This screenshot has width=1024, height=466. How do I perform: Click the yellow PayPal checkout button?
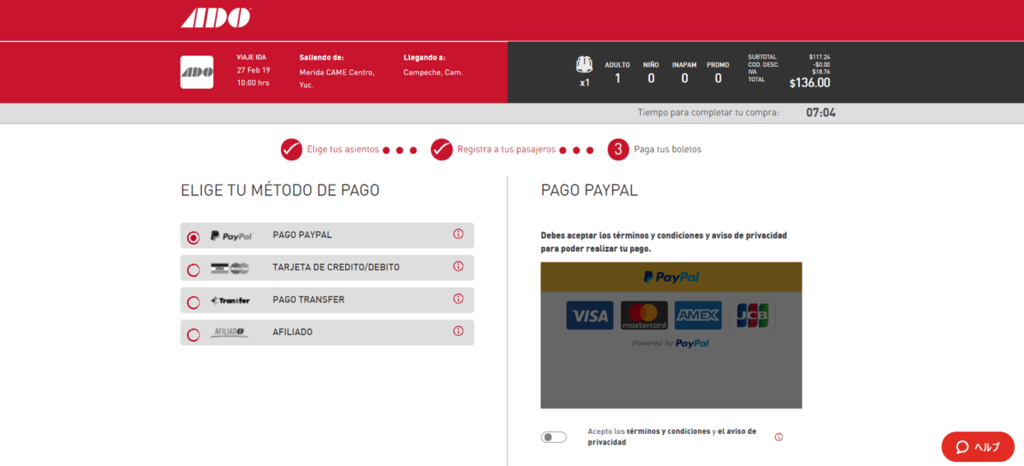point(671,277)
